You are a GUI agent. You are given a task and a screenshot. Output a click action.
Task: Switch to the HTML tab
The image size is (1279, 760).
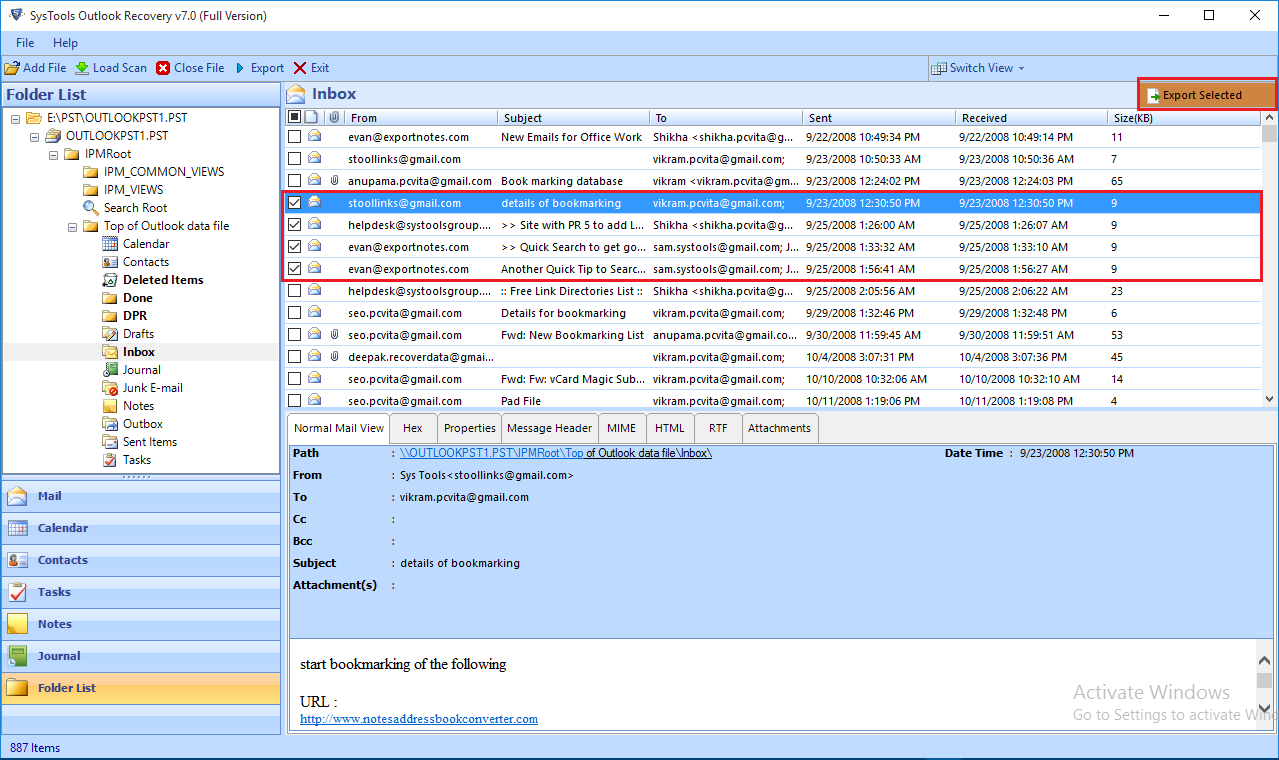click(670, 428)
